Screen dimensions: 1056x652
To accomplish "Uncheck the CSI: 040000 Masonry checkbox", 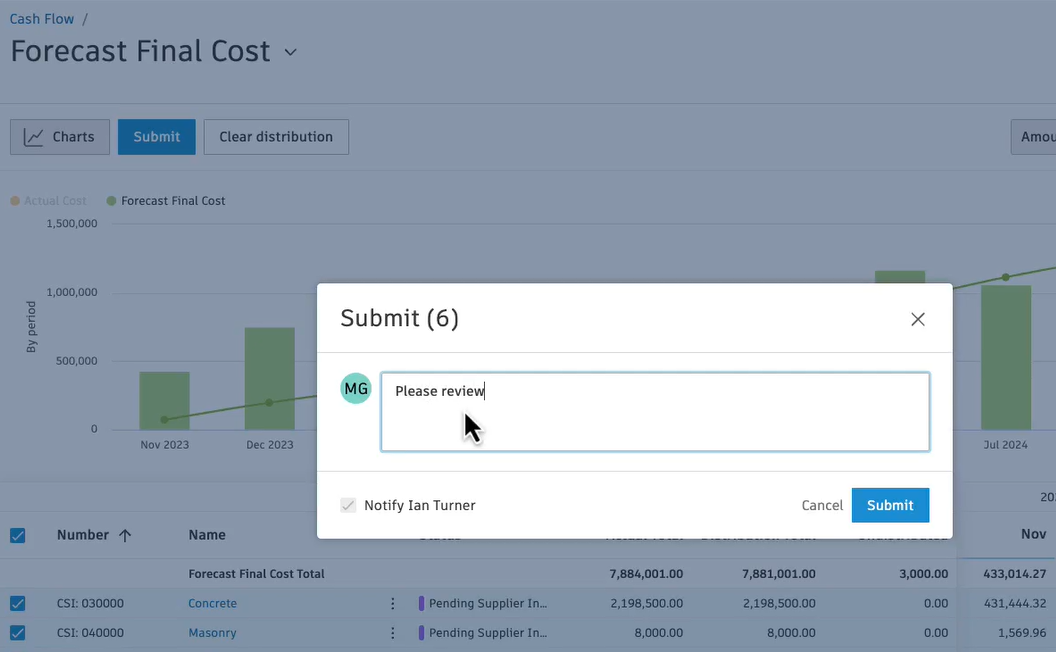I will click(x=18, y=633).
